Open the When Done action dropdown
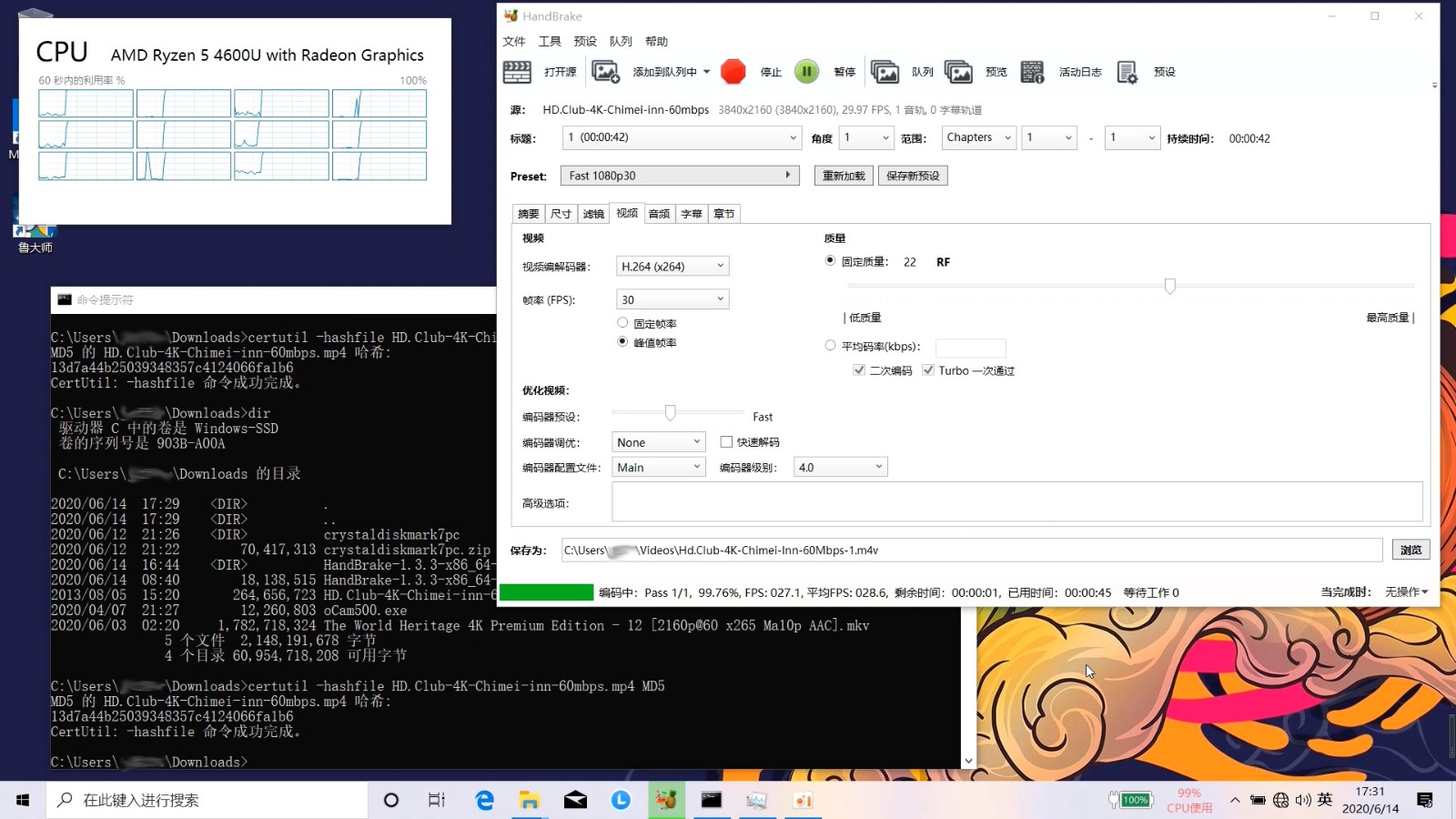The width and height of the screenshot is (1456, 819). (1407, 592)
